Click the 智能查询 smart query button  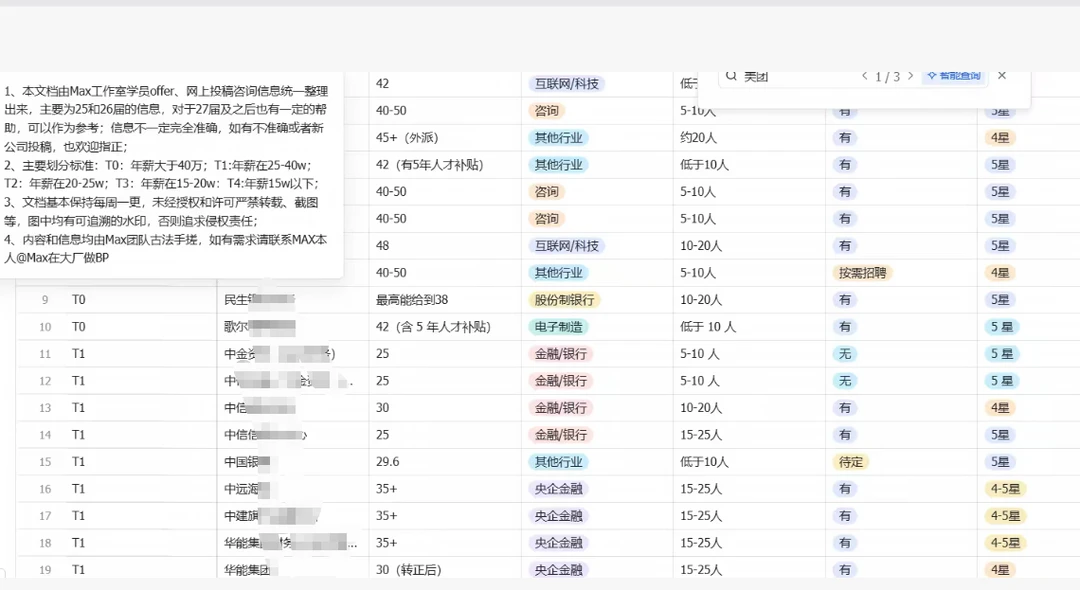click(954, 76)
